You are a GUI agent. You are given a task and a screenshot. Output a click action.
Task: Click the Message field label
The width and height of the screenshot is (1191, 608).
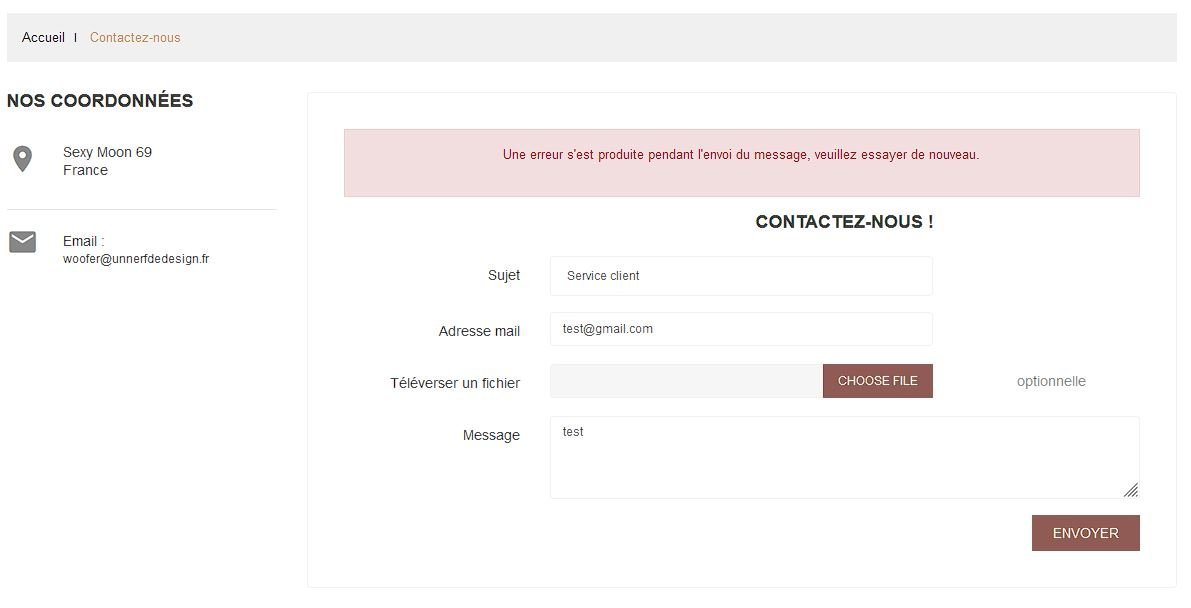491,435
